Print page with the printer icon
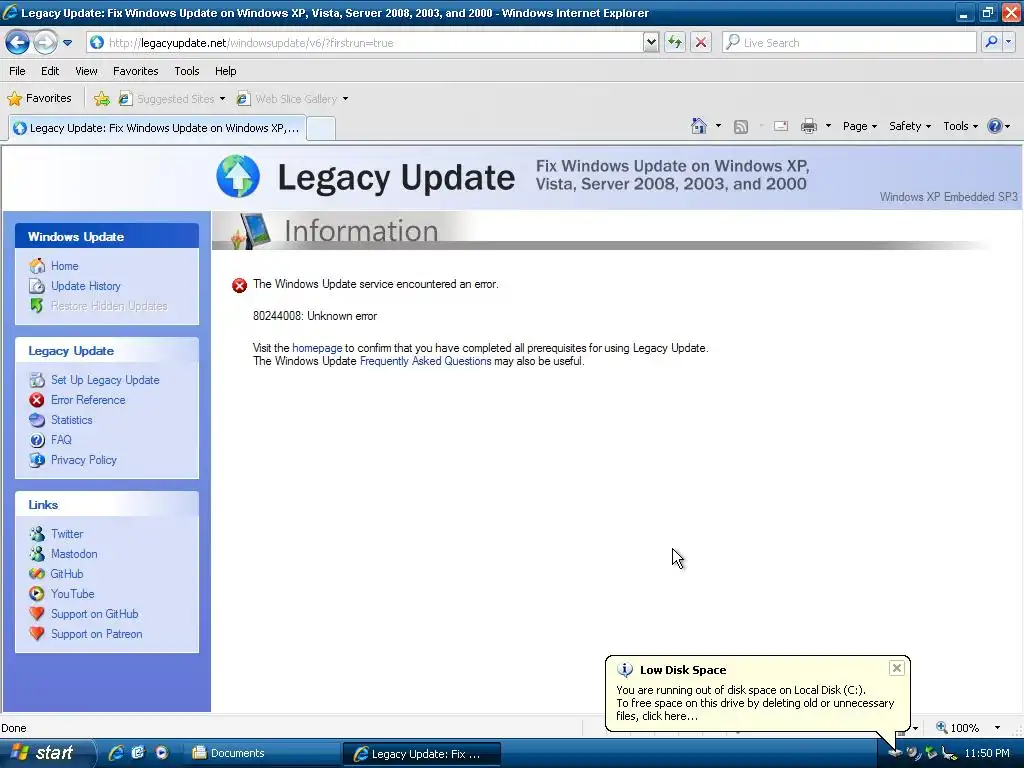This screenshot has width=1024, height=768. (808, 126)
